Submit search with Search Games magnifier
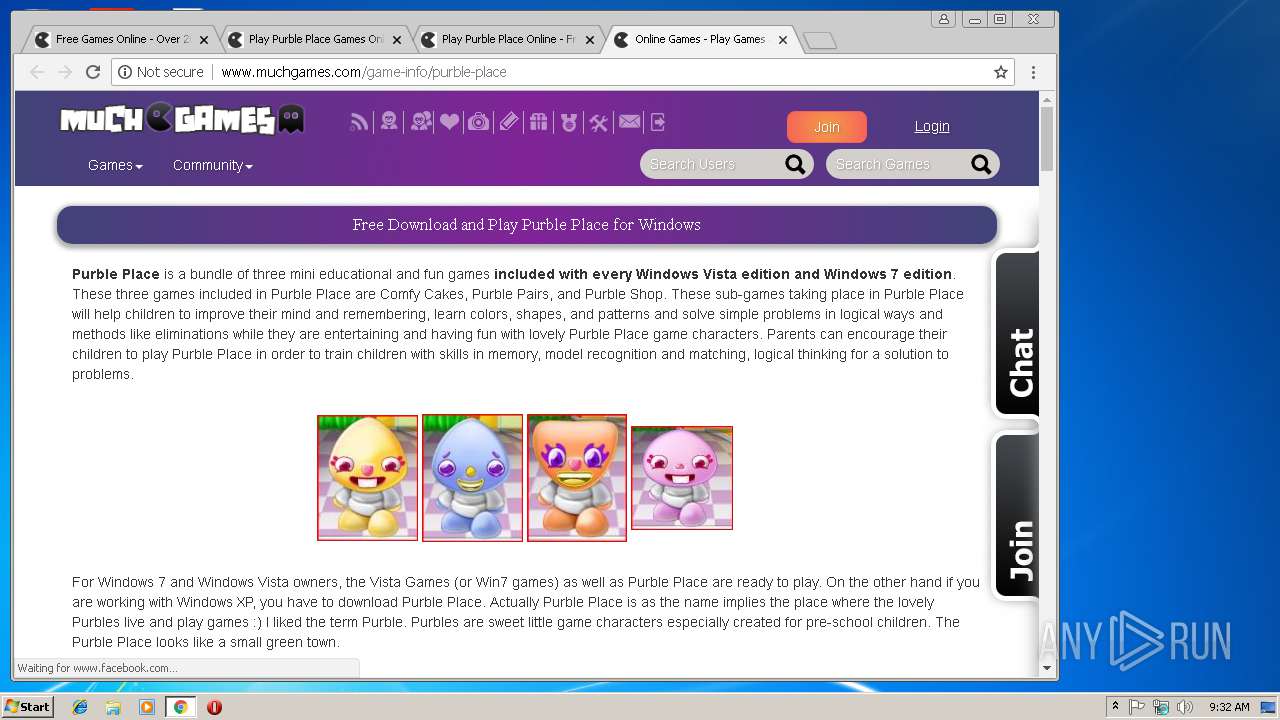 coord(981,164)
